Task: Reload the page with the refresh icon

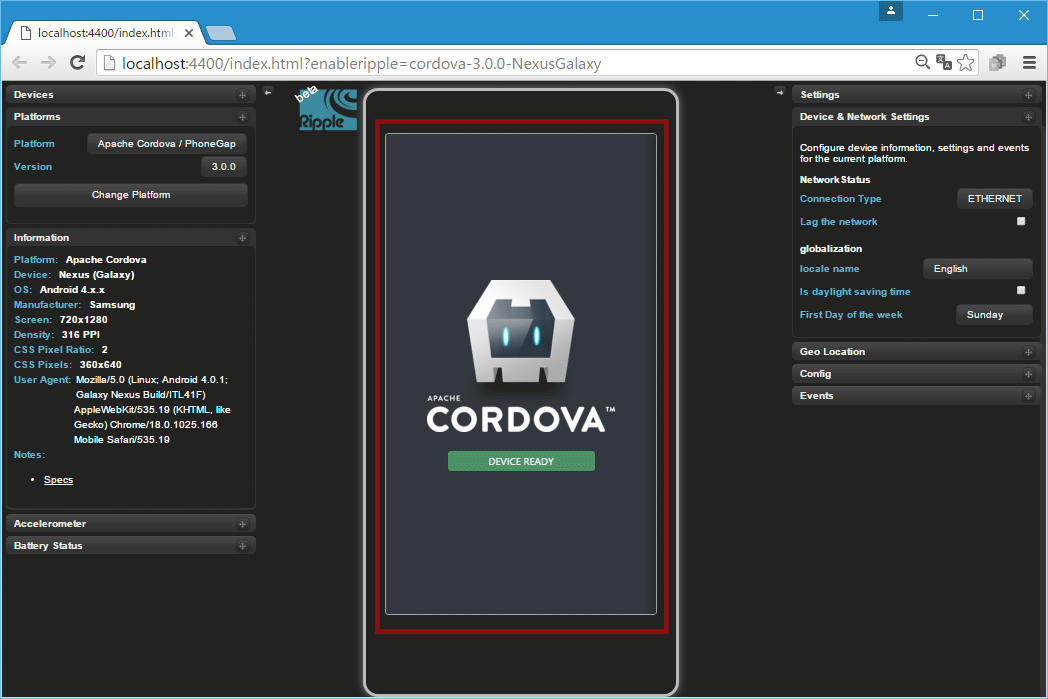Action: [x=77, y=62]
